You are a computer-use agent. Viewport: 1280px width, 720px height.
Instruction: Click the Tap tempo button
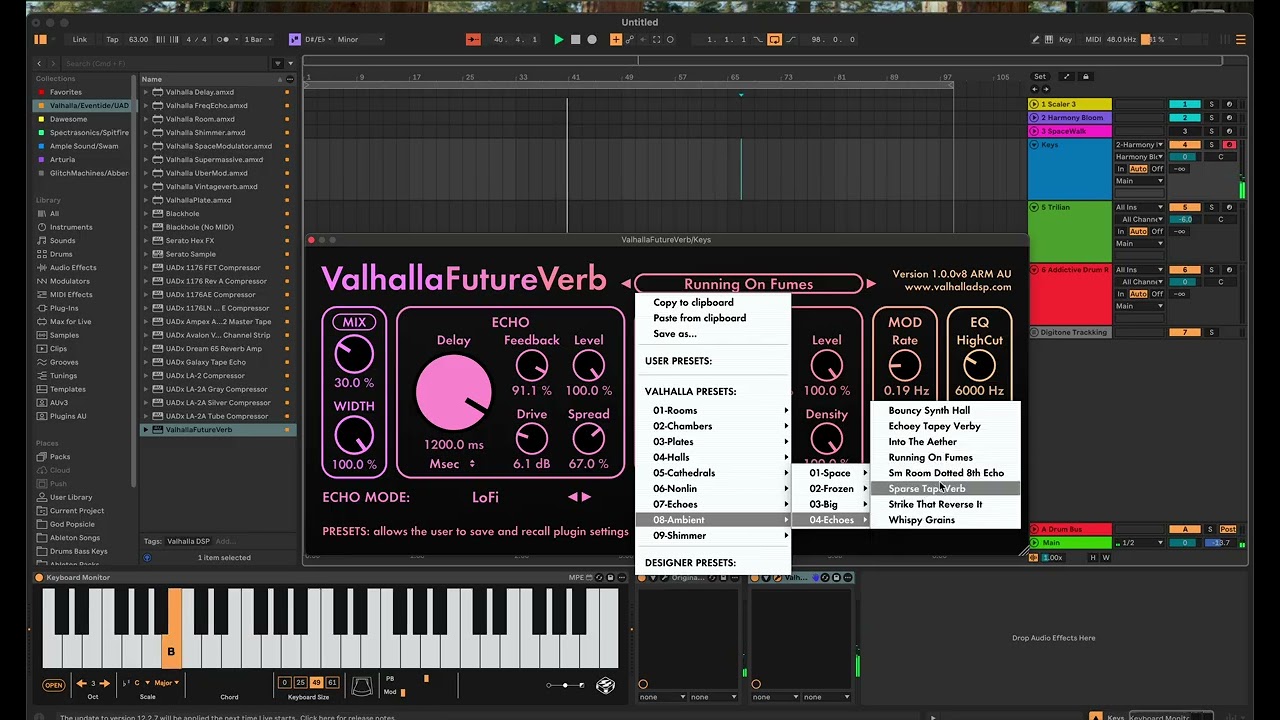[x=112, y=39]
